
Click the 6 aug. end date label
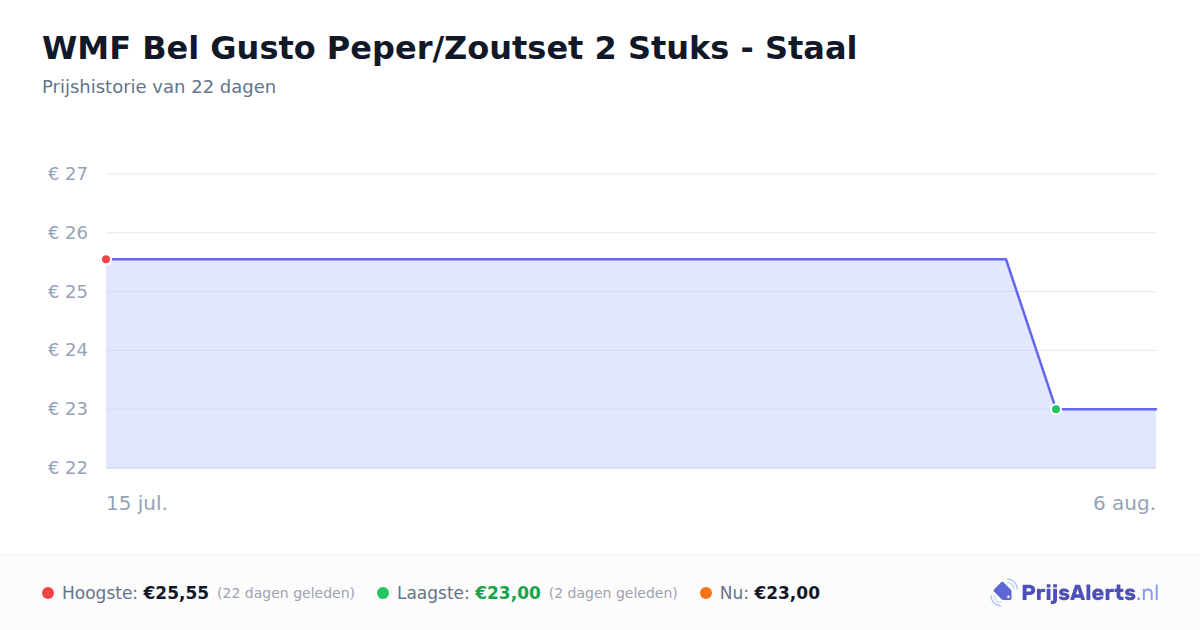(1124, 503)
